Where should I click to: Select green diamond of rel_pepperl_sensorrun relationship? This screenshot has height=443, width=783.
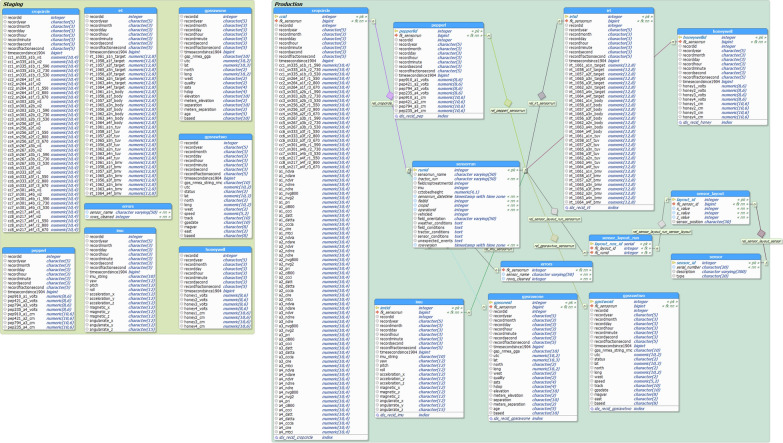coord(508,101)
